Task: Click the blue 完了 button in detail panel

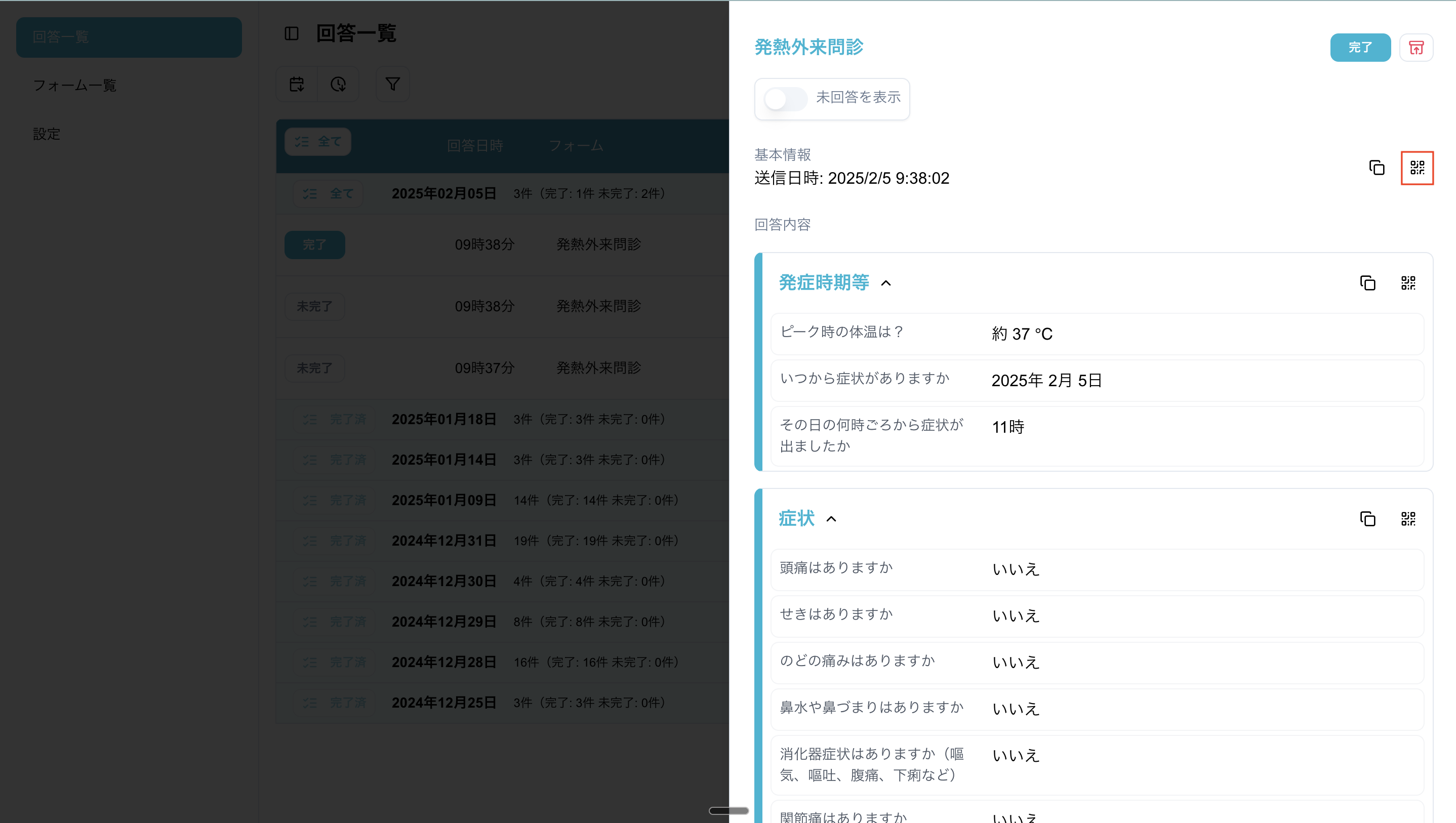Action: pyautogui.click(x=1360, y=48)
